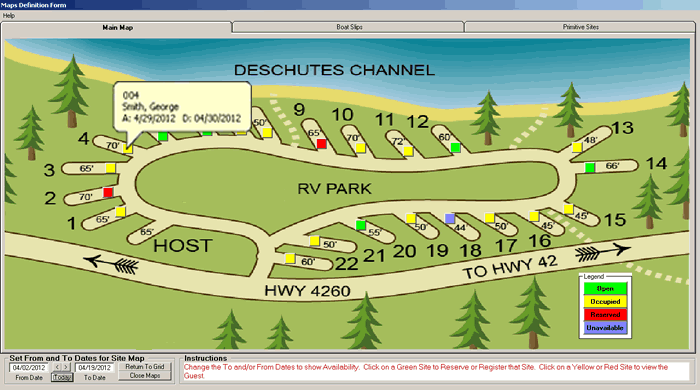This screenshot has width=700, height=390.
Task: Click the red marker on site 9
Action: point(321,144)
